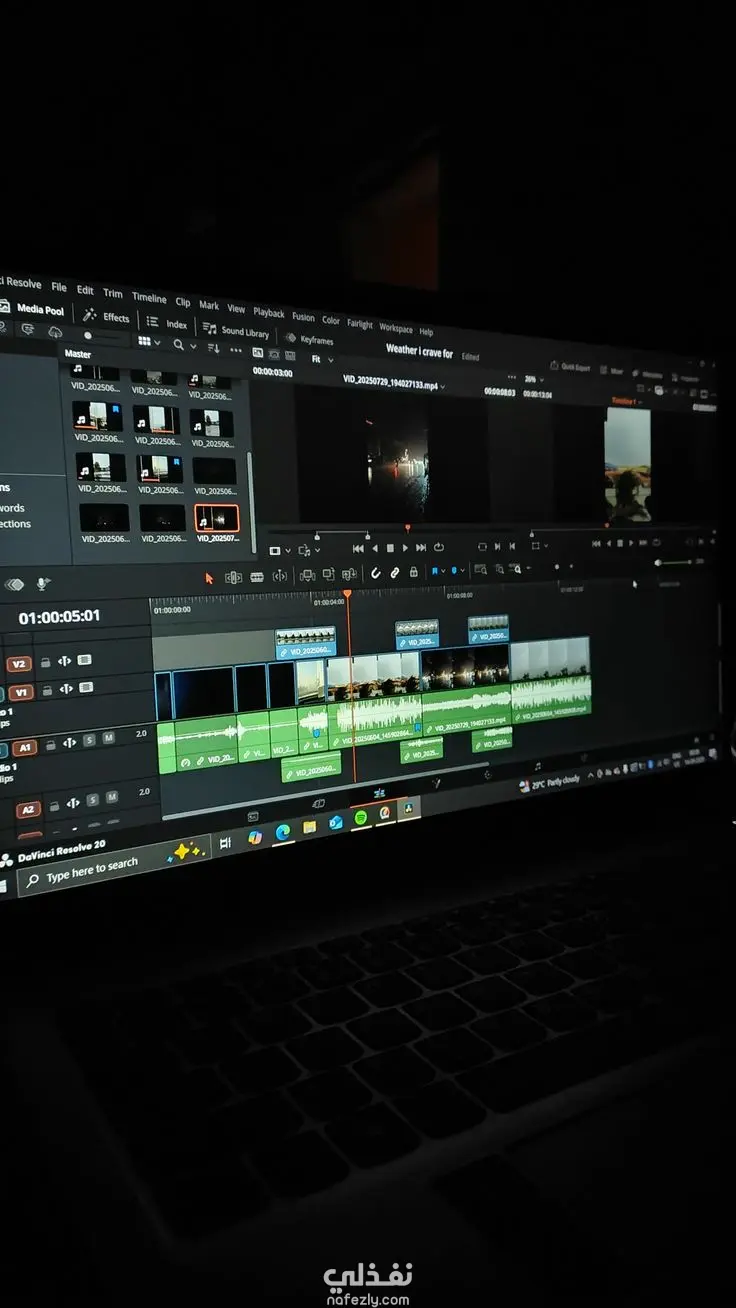Image resolution: width=736 pixels, height=1308 pixels.
Task: Open the Help menu
Action: pos(426,331)
